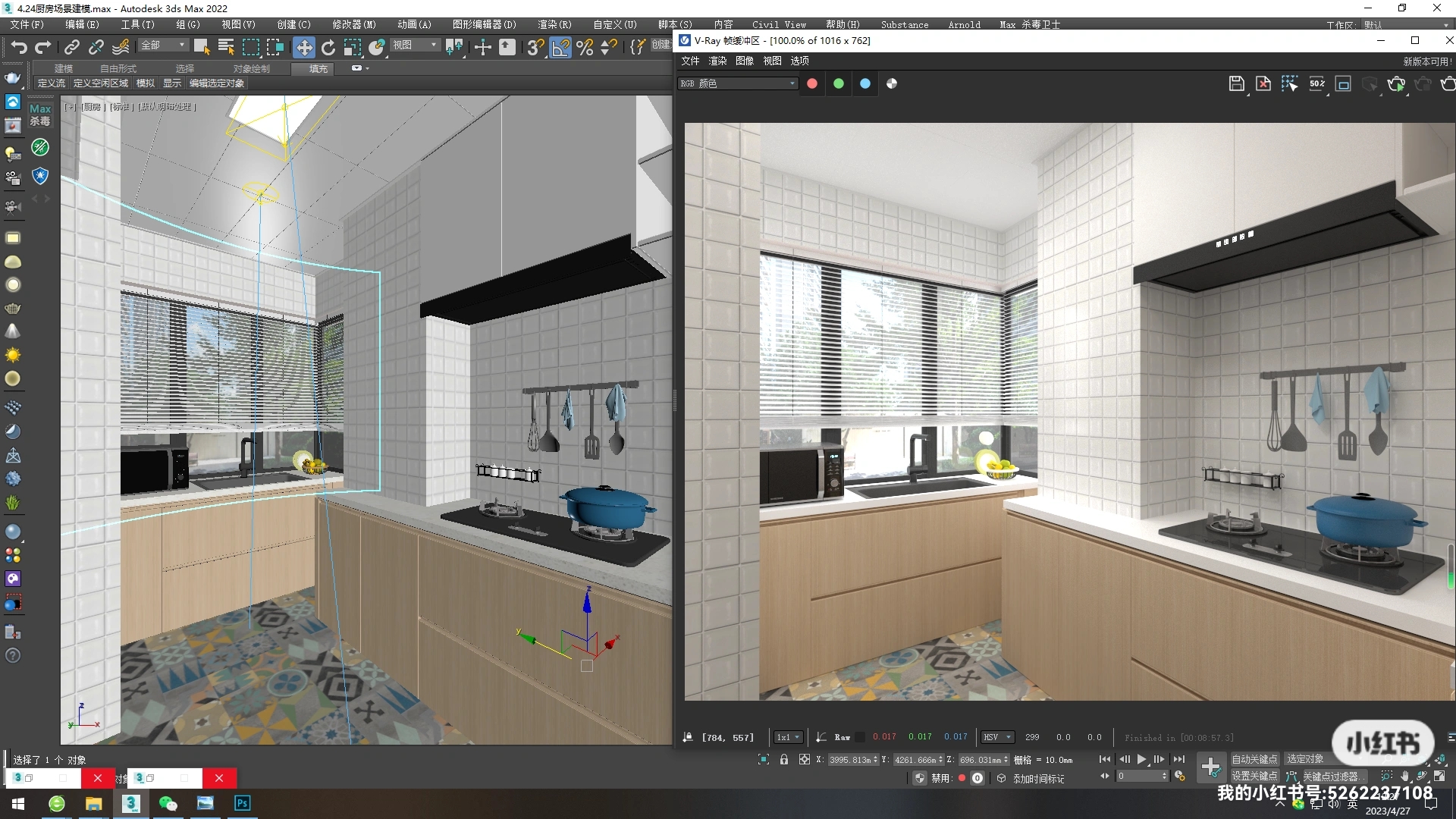Click the link objects chain icon
The height and width of the screenshot is (819, 1456).
(x=71, y=47)
